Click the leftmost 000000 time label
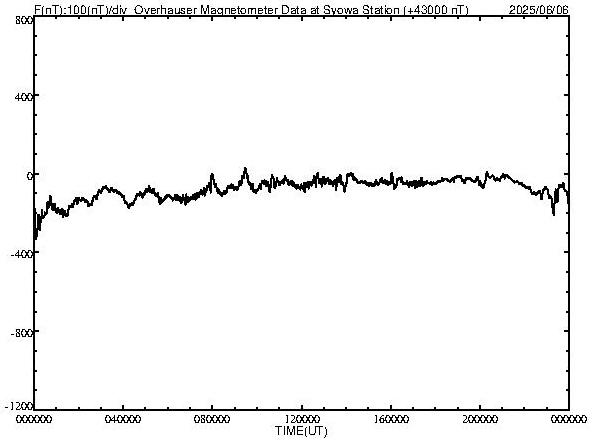592x440 pixels. click(34, 419)
